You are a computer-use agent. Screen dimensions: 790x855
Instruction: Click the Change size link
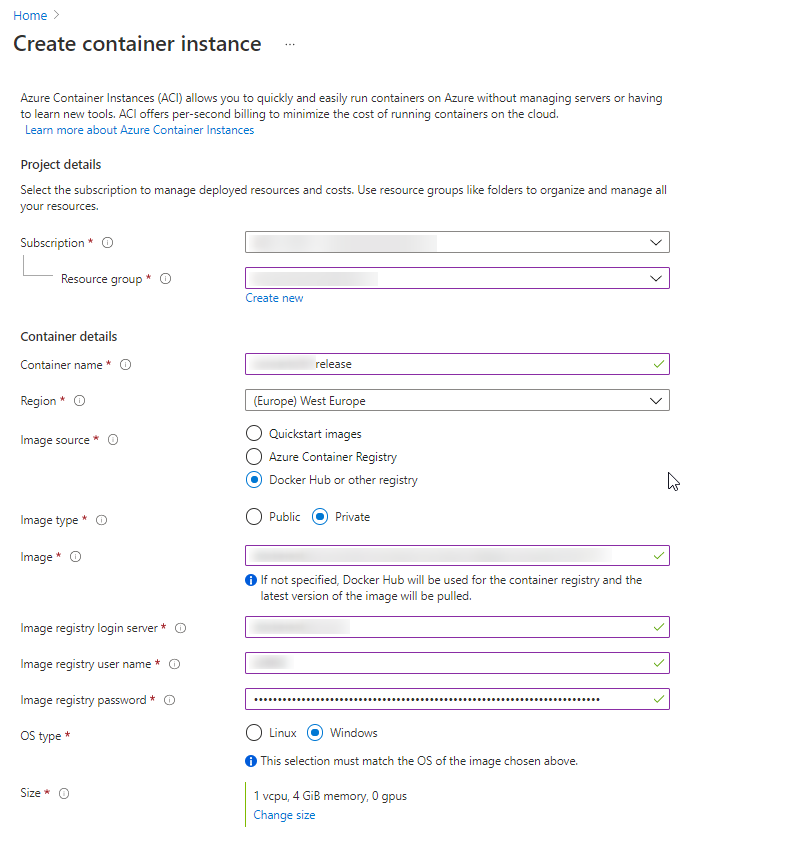pyautogui.click(x=284, y=815)
